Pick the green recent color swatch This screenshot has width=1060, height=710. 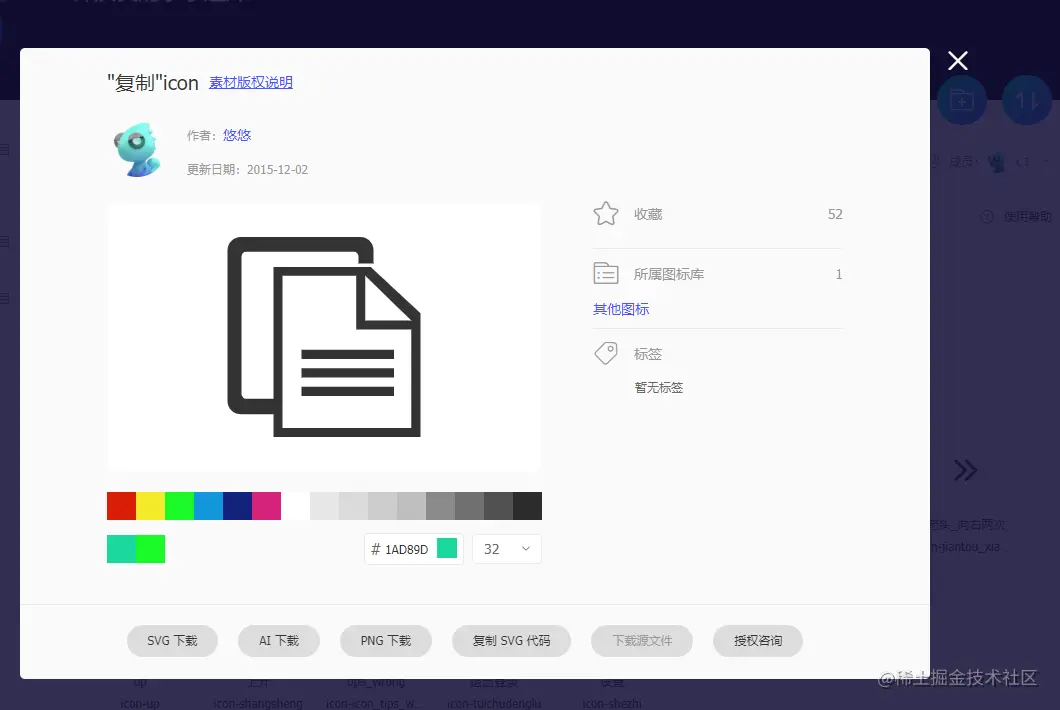pos(150,549)
